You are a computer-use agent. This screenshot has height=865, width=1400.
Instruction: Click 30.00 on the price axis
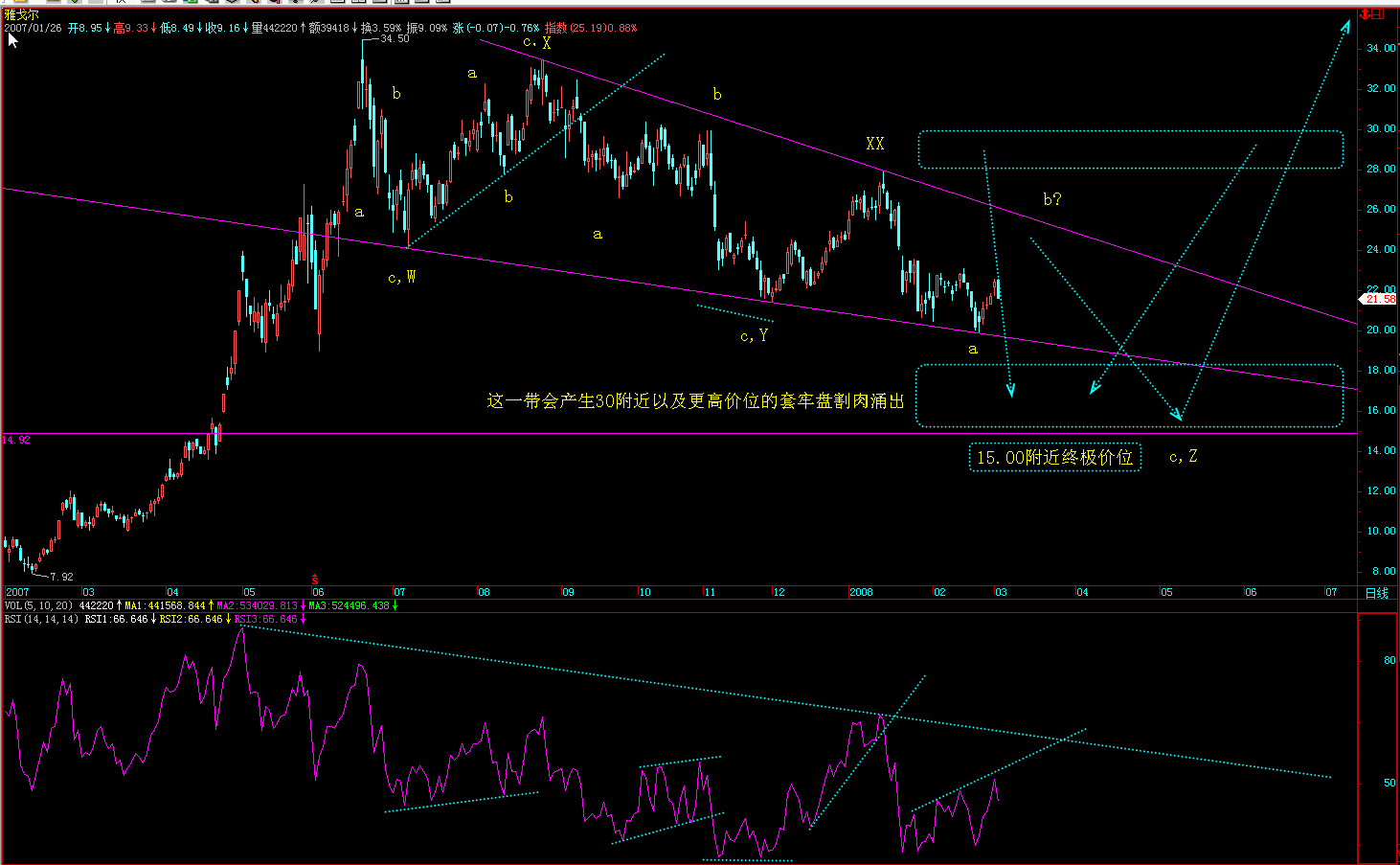click(x=1382, y=128)
